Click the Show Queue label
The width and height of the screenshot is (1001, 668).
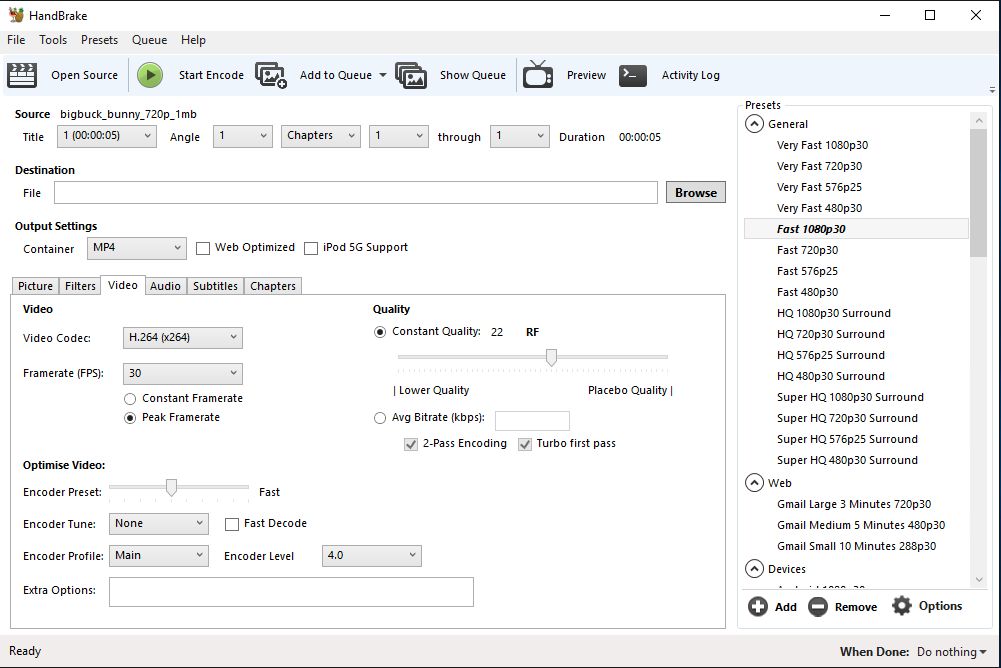pos(473,75)
